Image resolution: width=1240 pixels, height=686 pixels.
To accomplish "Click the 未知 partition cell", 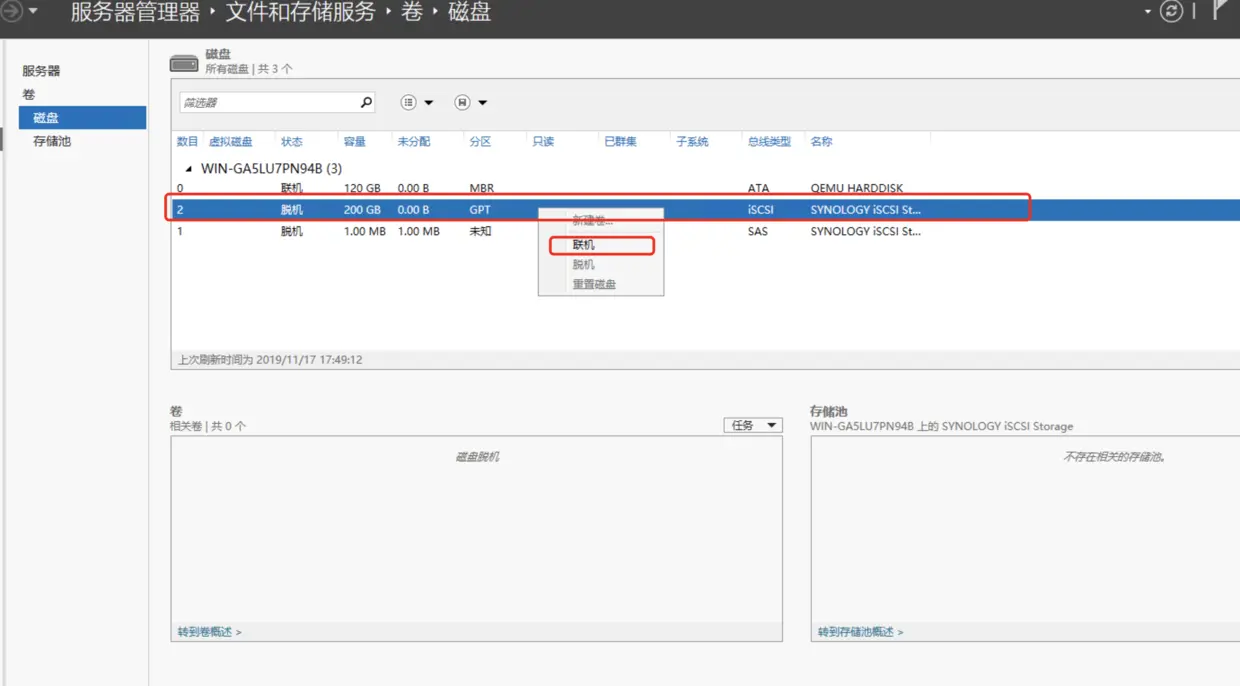I will (480, 231).
